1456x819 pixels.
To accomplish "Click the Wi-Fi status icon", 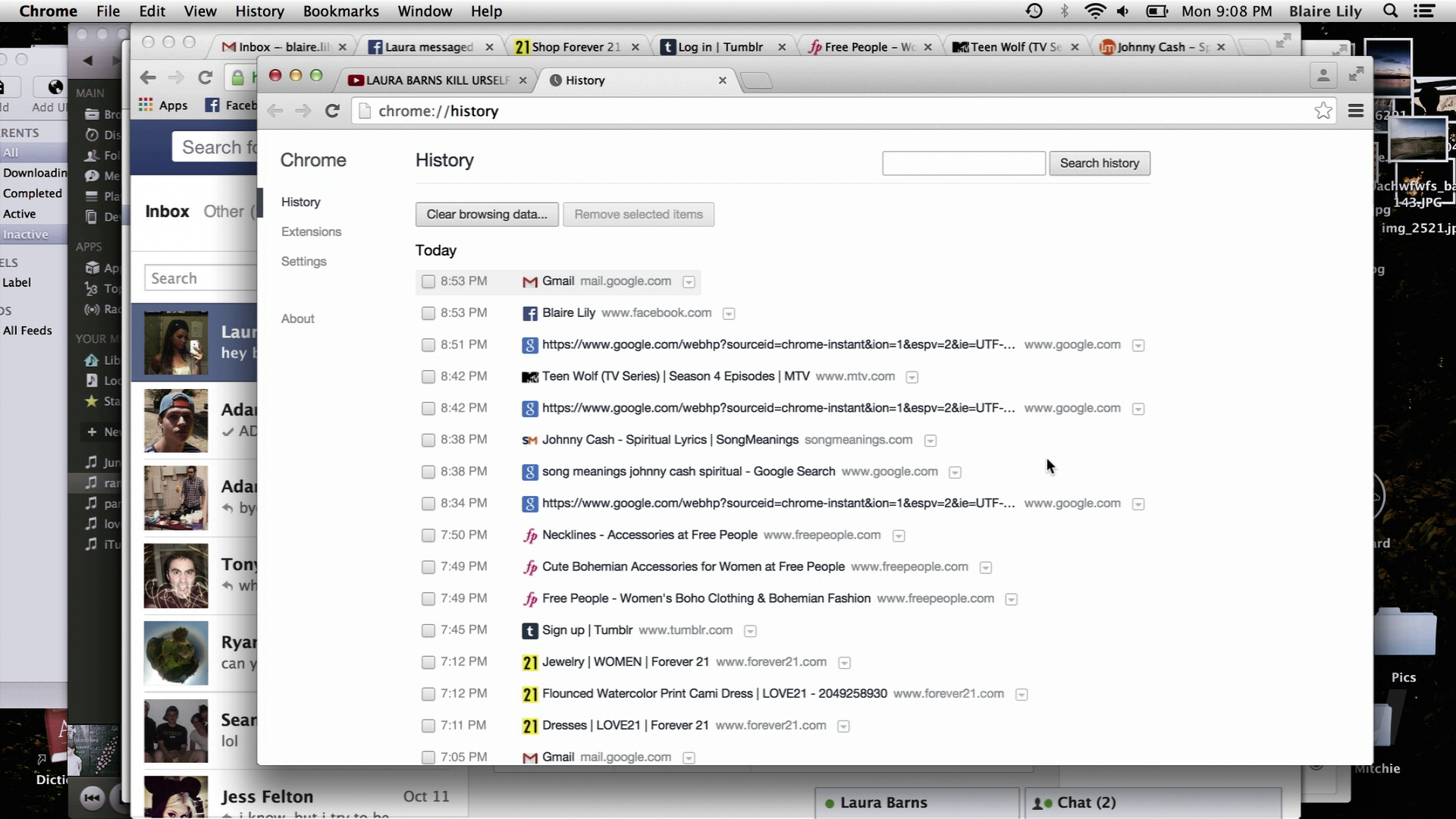I will 1094,11.
